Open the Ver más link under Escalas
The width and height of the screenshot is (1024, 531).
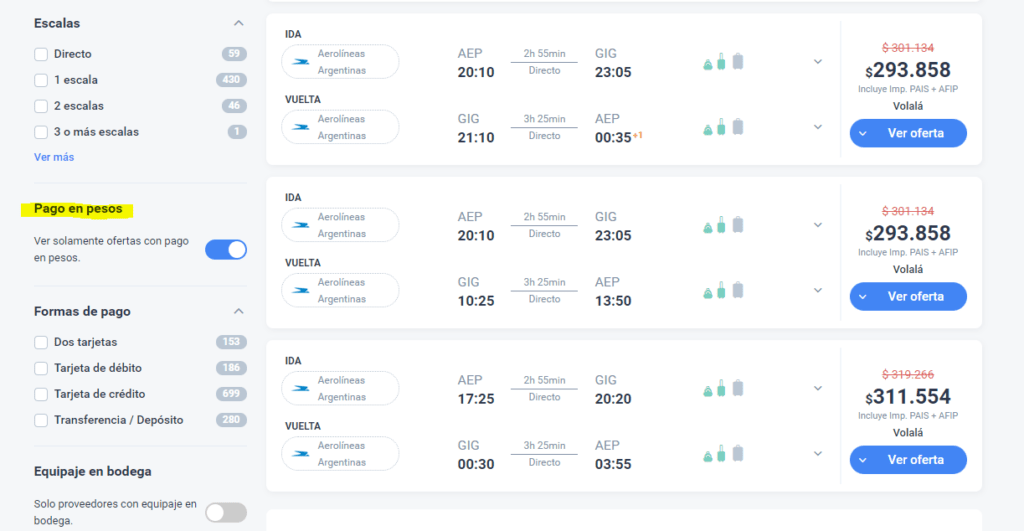click(54, 157)
